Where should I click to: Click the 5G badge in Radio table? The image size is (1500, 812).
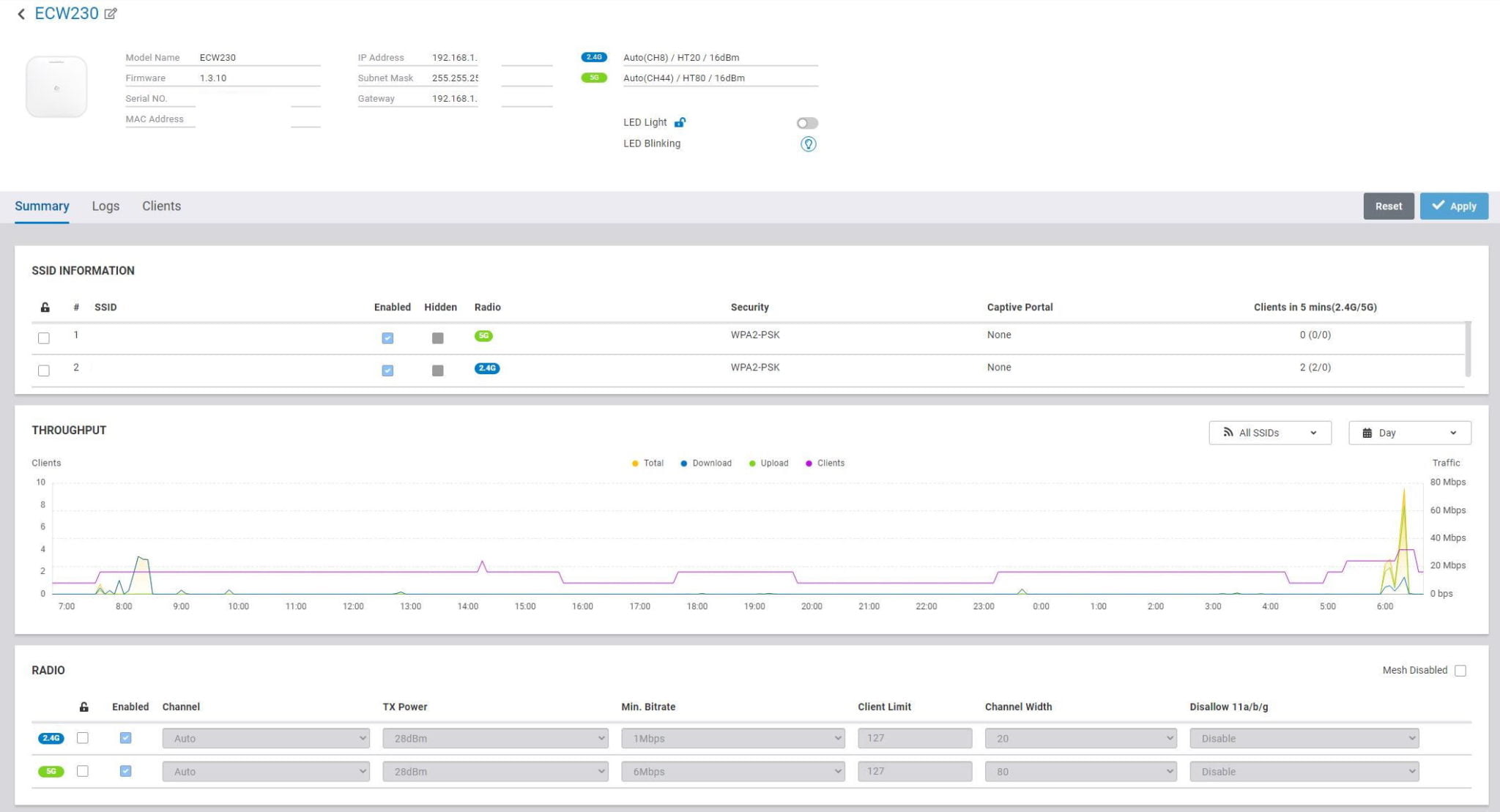click(x=51, y=771)
